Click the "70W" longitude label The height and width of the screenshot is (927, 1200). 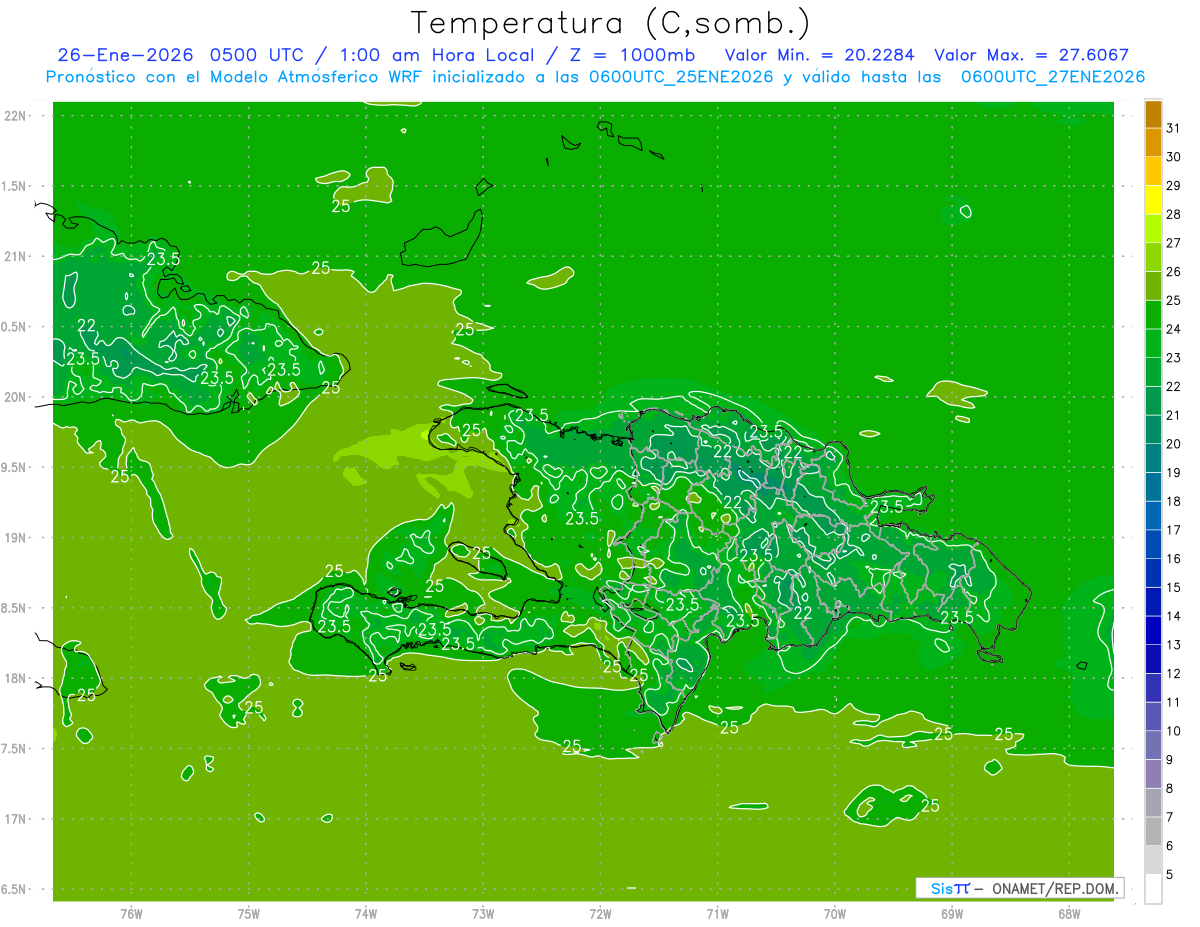tap(835, 914)
